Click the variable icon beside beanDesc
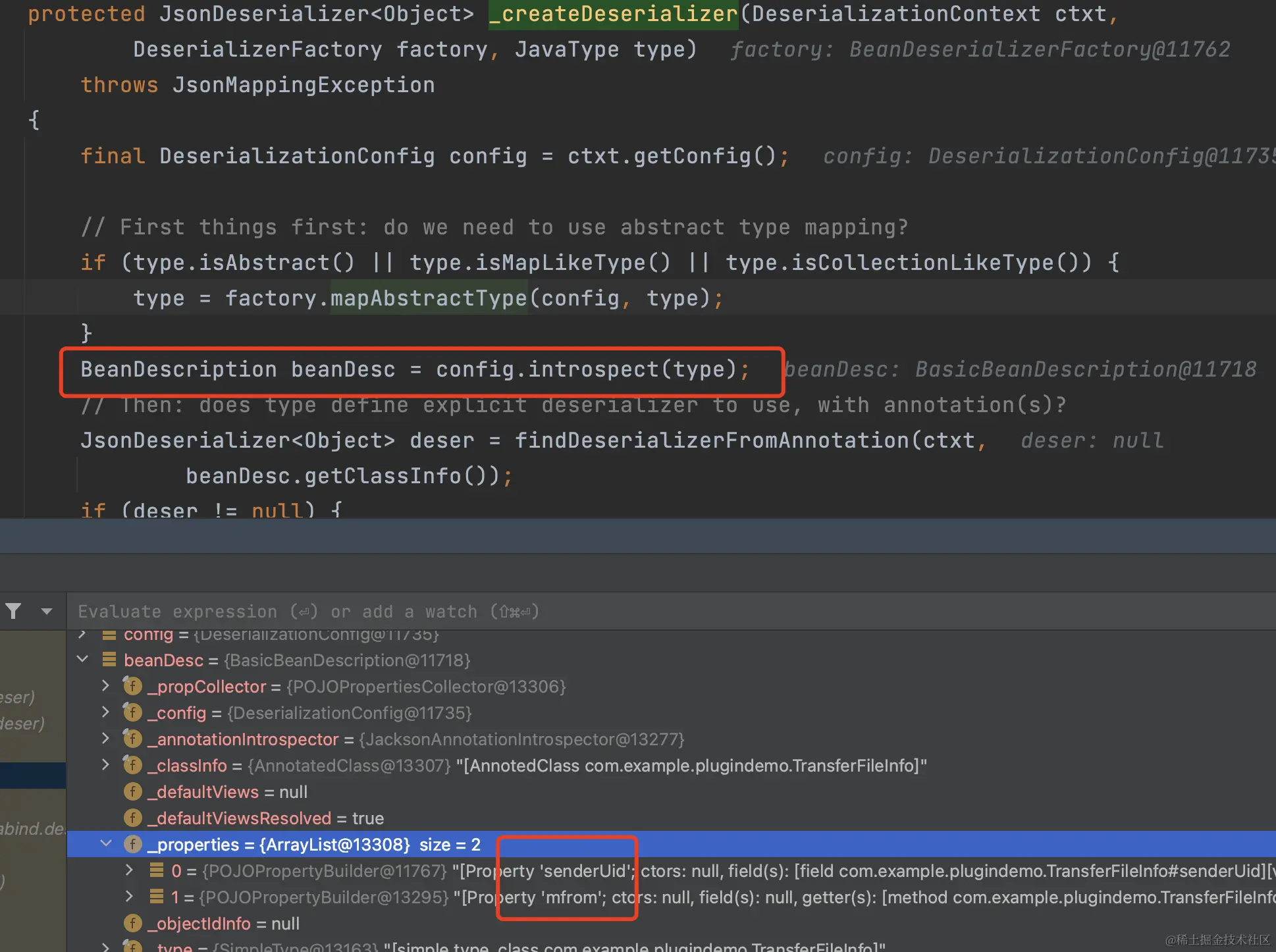This screenshot has height=952, width=1276. (x=109, y=660)
